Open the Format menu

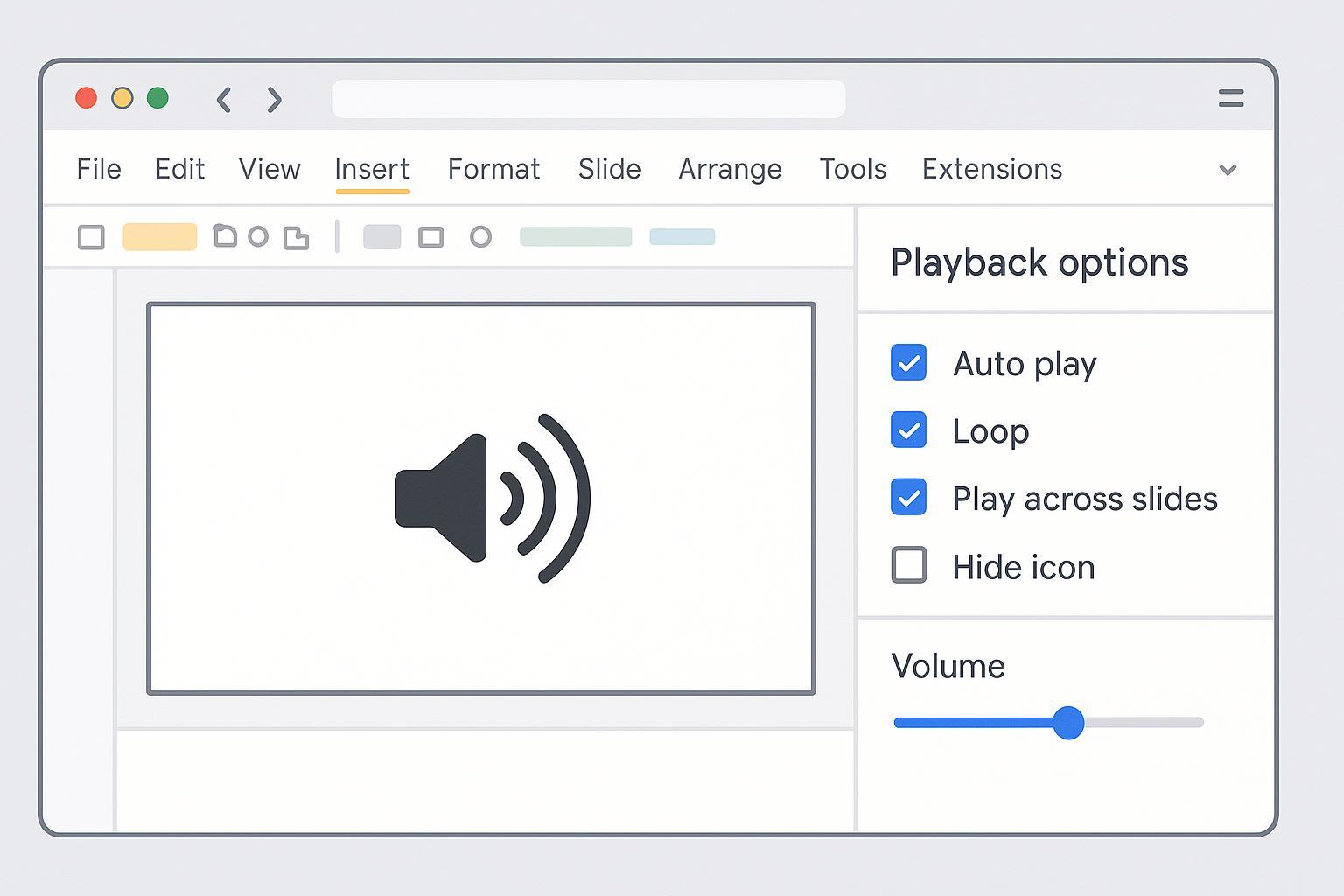(493, 169)
